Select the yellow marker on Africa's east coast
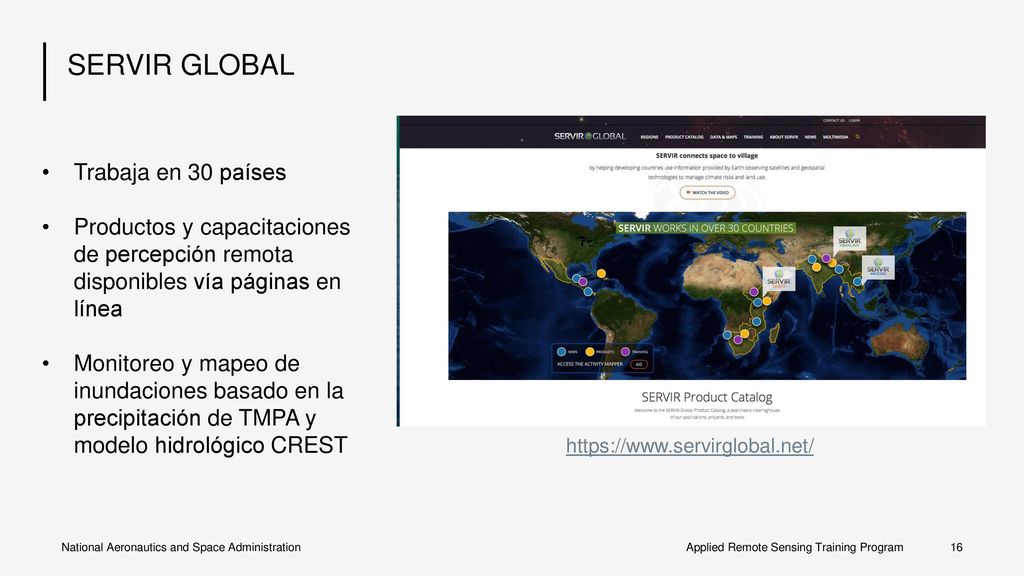Image resolution: width=1024 pixels, height=576 pixels. click(767, 301)
